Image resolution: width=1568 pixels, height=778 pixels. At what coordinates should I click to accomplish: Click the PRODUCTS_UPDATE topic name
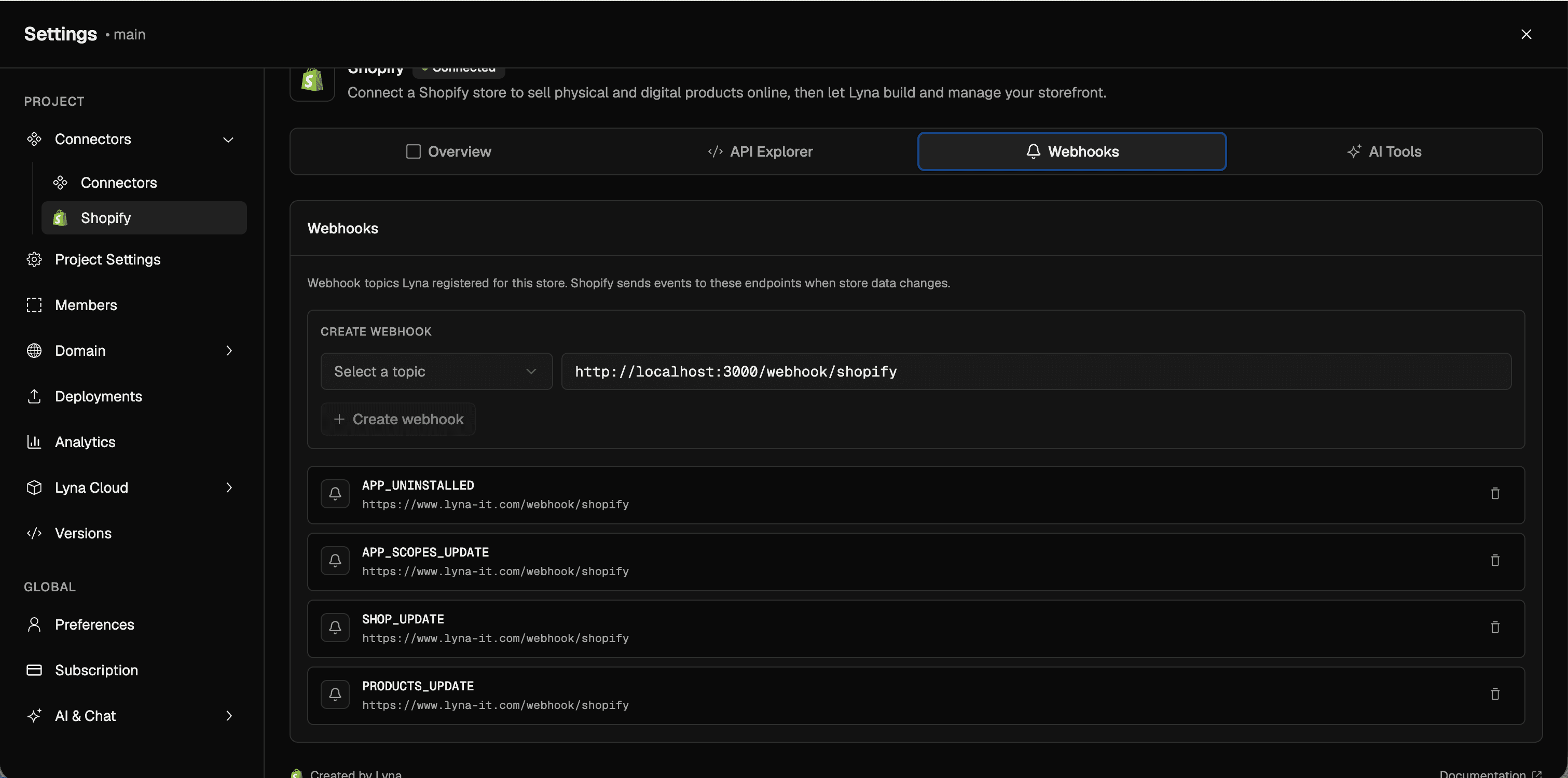[x=418, y=686]
